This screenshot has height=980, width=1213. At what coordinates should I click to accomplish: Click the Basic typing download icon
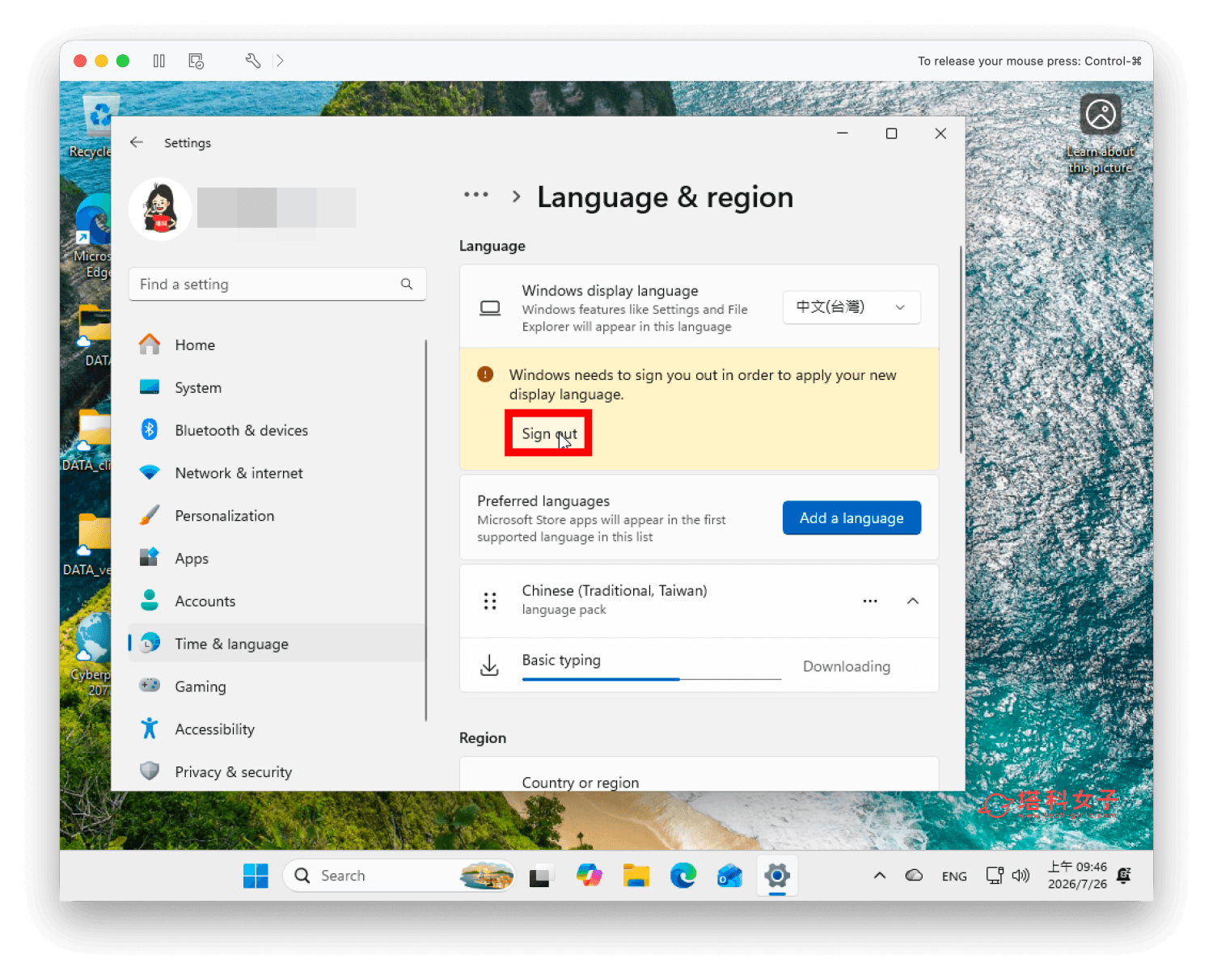click(489, 665)
